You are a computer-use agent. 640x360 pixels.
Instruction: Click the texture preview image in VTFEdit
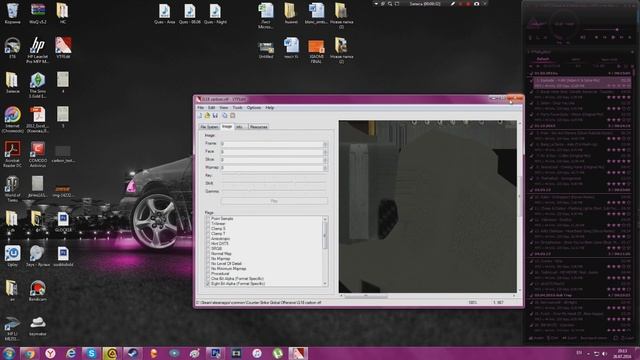click(428, 206)
